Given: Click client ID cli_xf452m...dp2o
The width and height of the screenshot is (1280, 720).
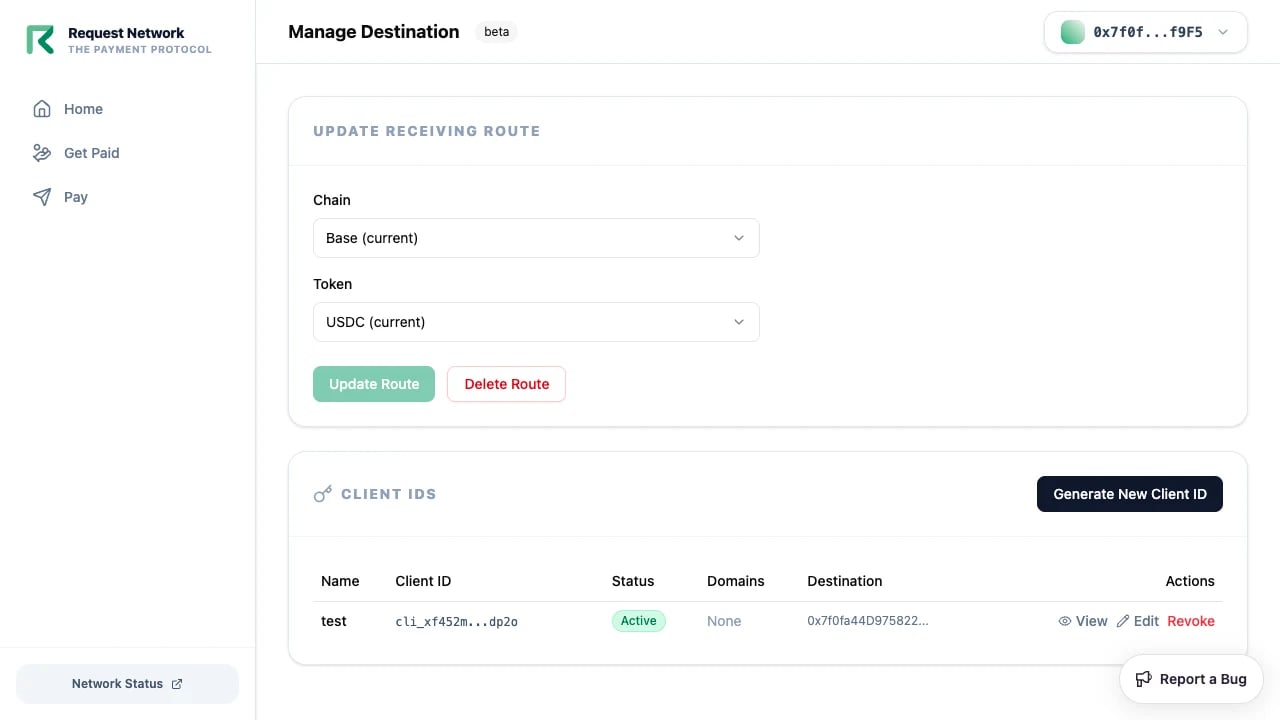Looking at the screenshot, I should (457, 622).
